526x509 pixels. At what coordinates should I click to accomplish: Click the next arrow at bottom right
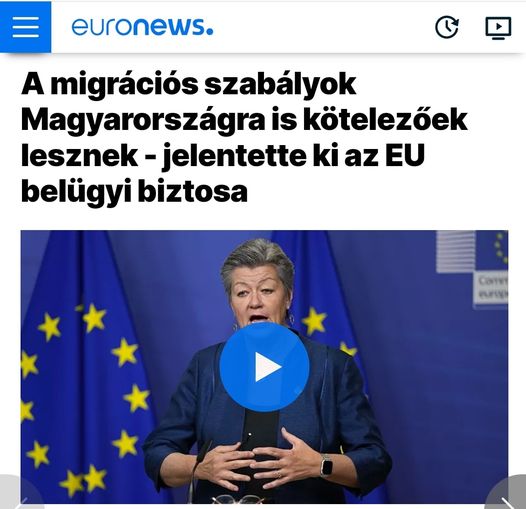pos(508,495)
